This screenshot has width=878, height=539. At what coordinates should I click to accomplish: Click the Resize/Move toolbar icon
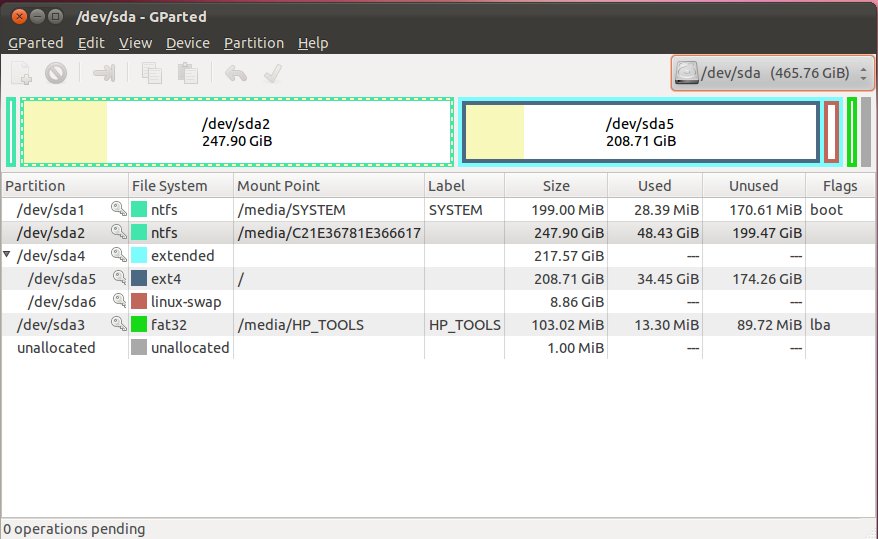point(104,73)
